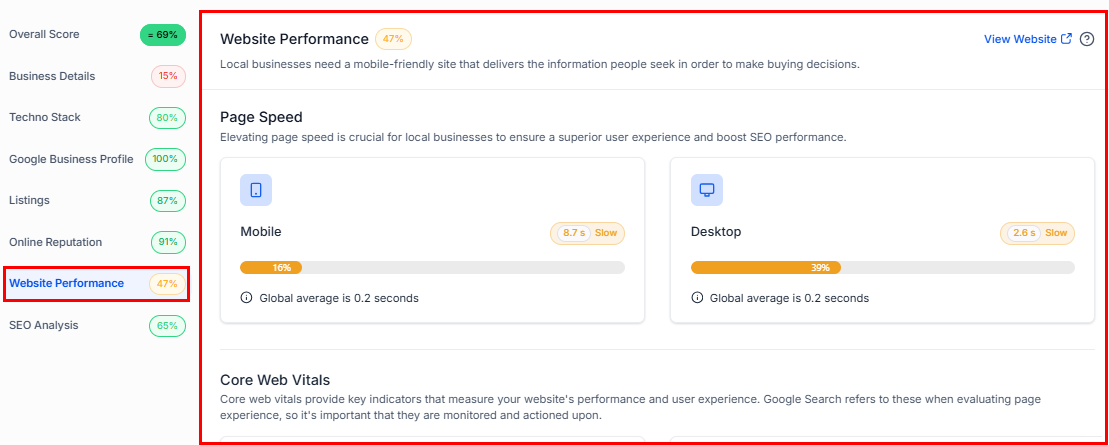
Task: Open SEO Analysis section
Action: pos(44,325)
